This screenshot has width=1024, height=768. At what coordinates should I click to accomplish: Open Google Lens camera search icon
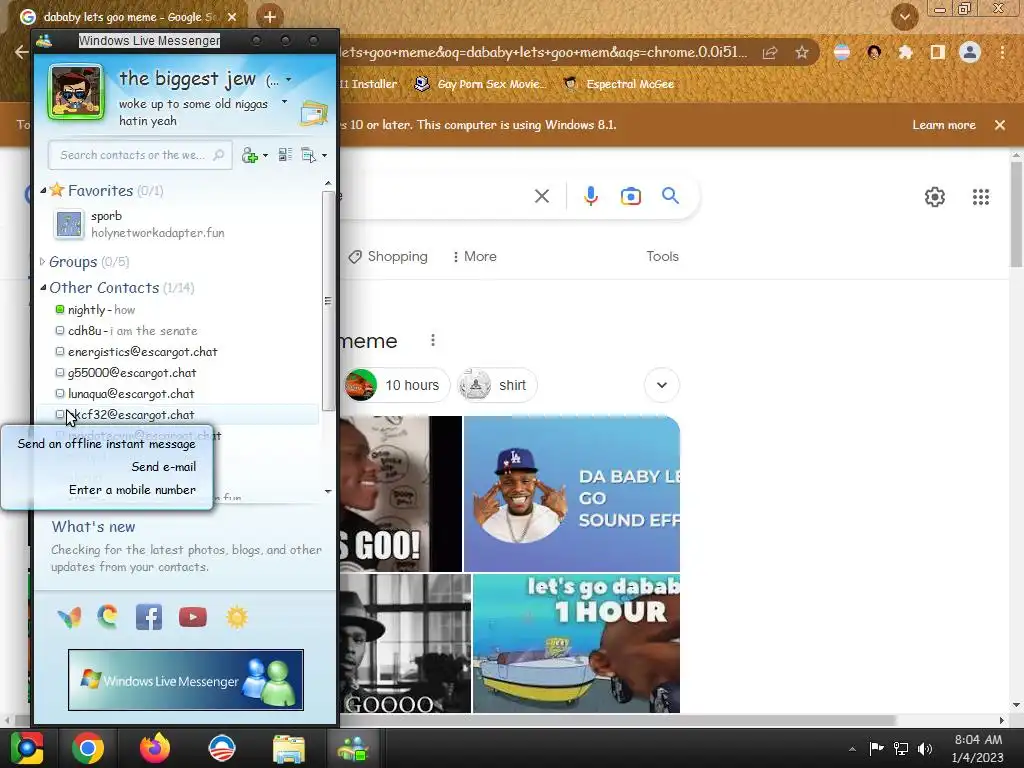tap(631, 196)
